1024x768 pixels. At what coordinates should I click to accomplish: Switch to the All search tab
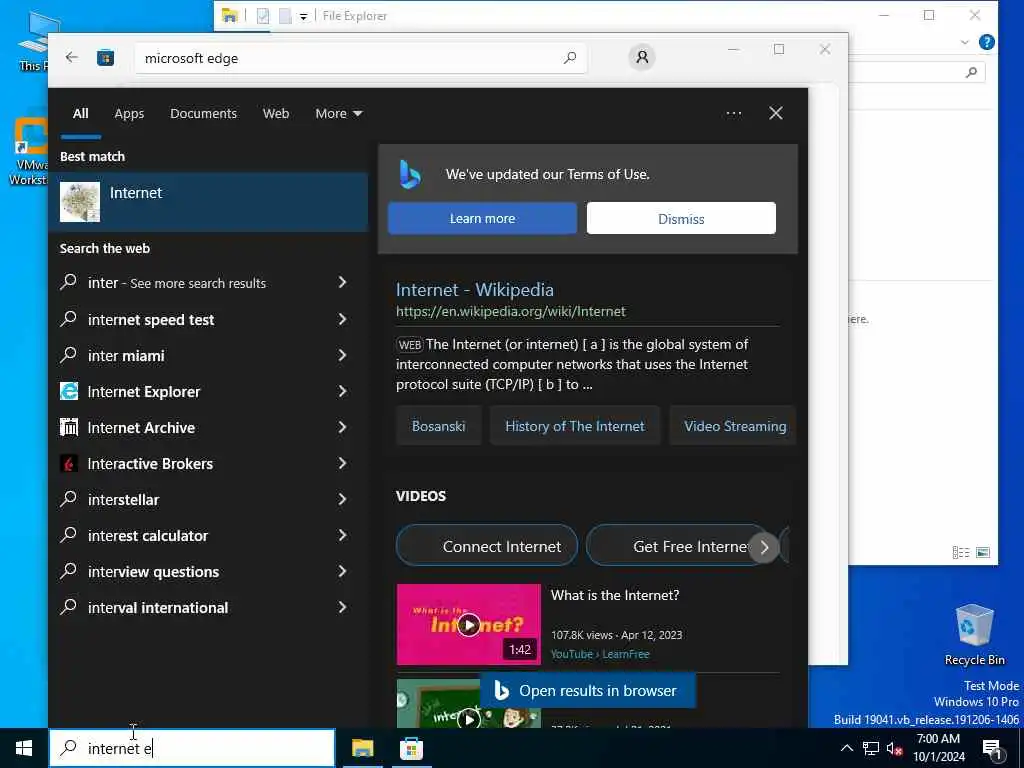(x=80, y=114)
